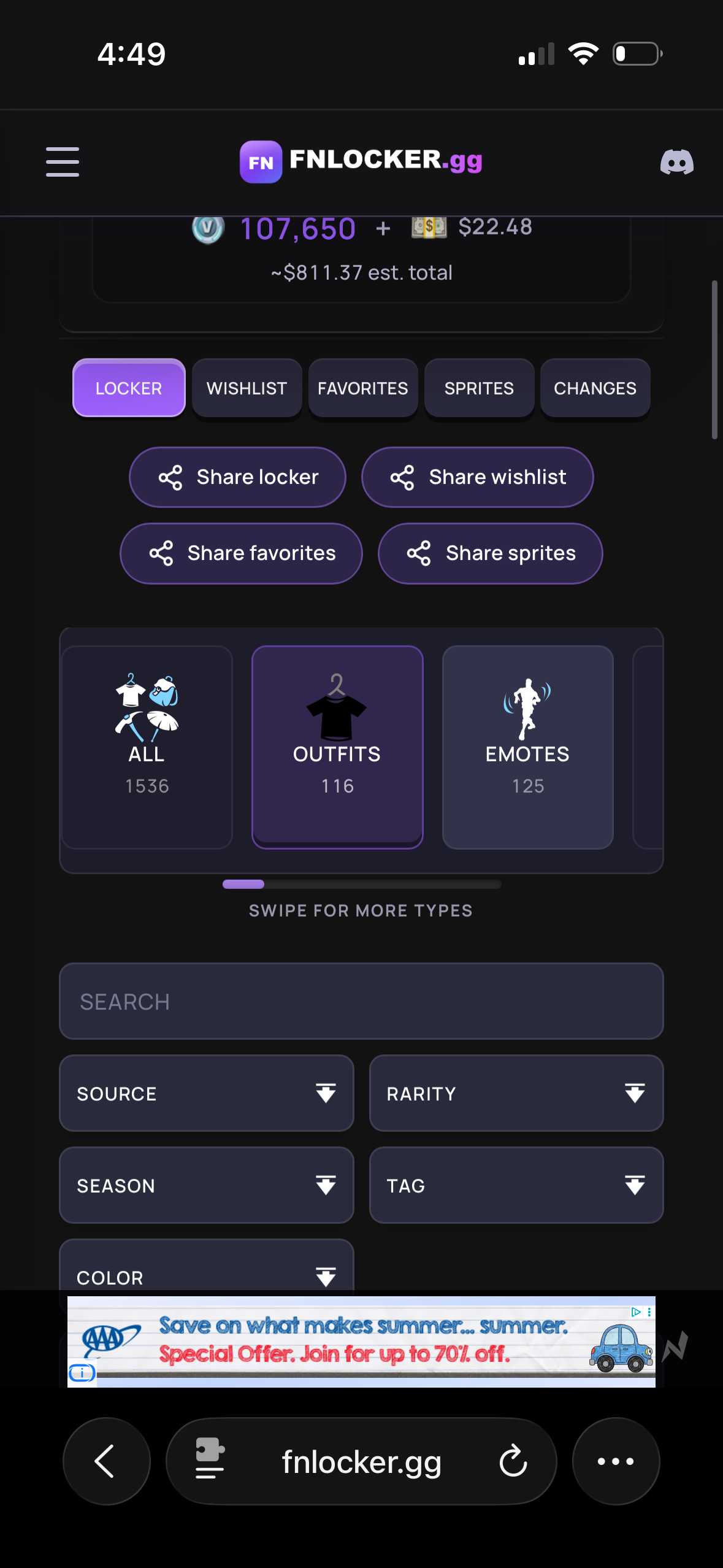Tap the FNLOCKER.gg logo
Viewport: 723px width, 1568px height.
point(361,161)
